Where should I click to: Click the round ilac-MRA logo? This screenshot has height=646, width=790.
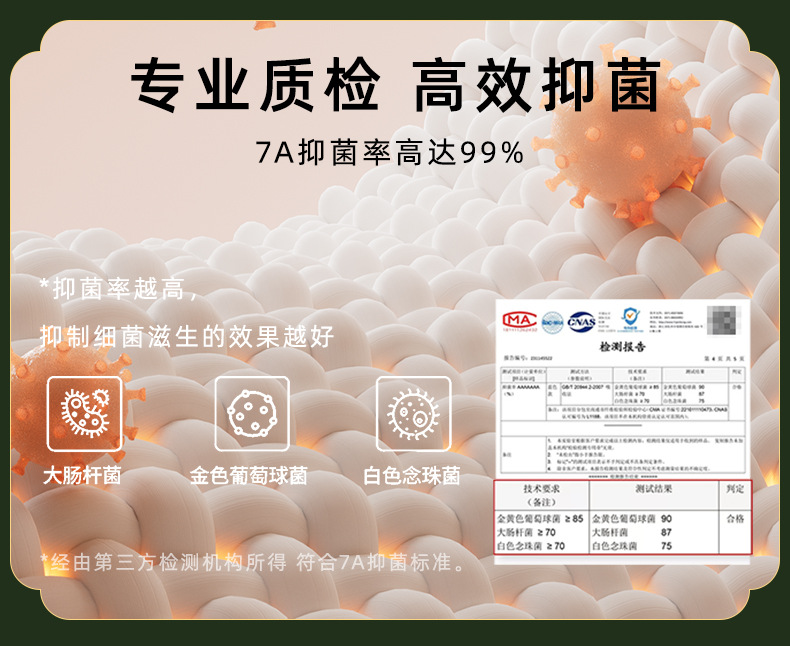(552, 322)
